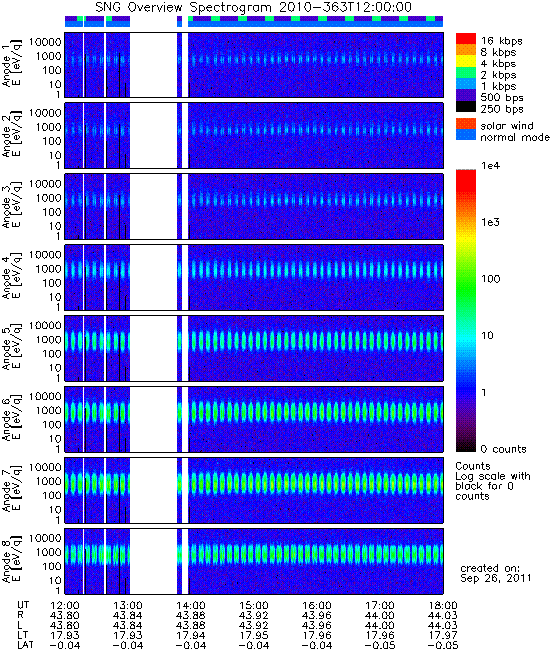The height and width of the screenshot is (651, 552).
Task: Click the 1e4 color bar label
Action: click(x=491, y=166)
